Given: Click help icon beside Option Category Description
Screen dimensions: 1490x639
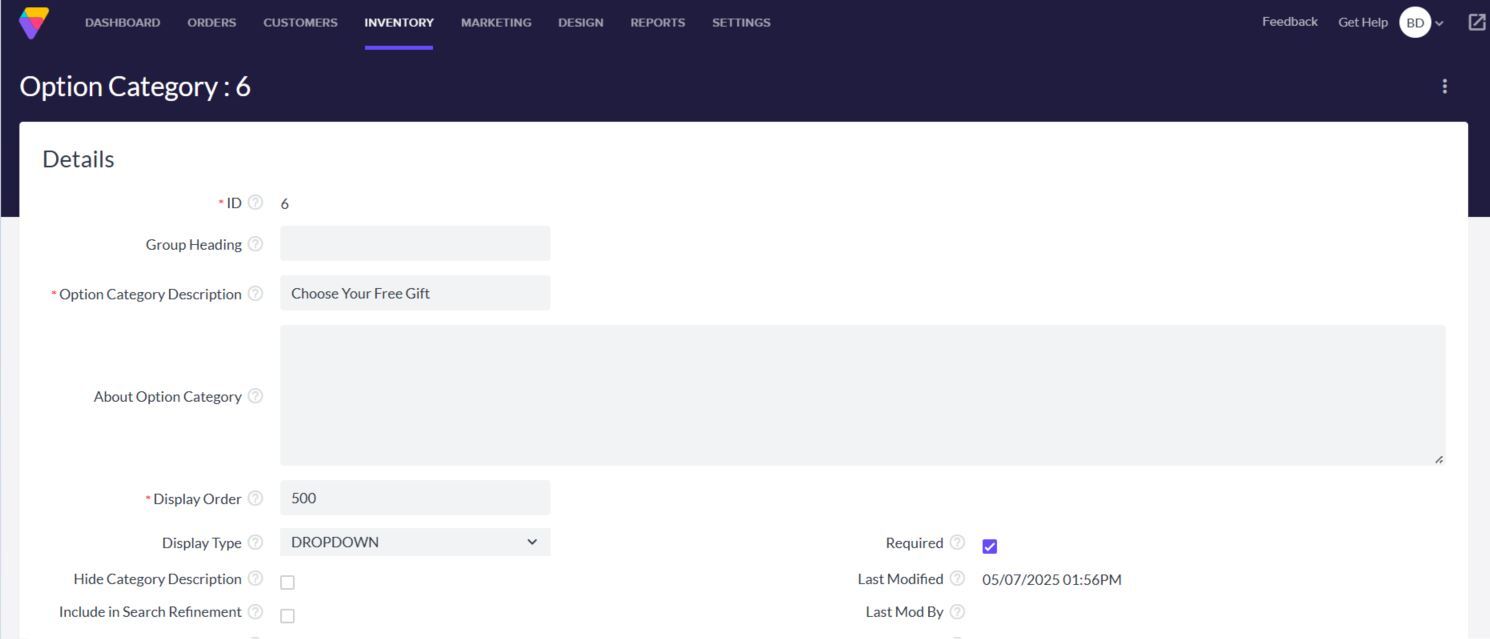Looking at the screenshot, I should tap(255, 294).
